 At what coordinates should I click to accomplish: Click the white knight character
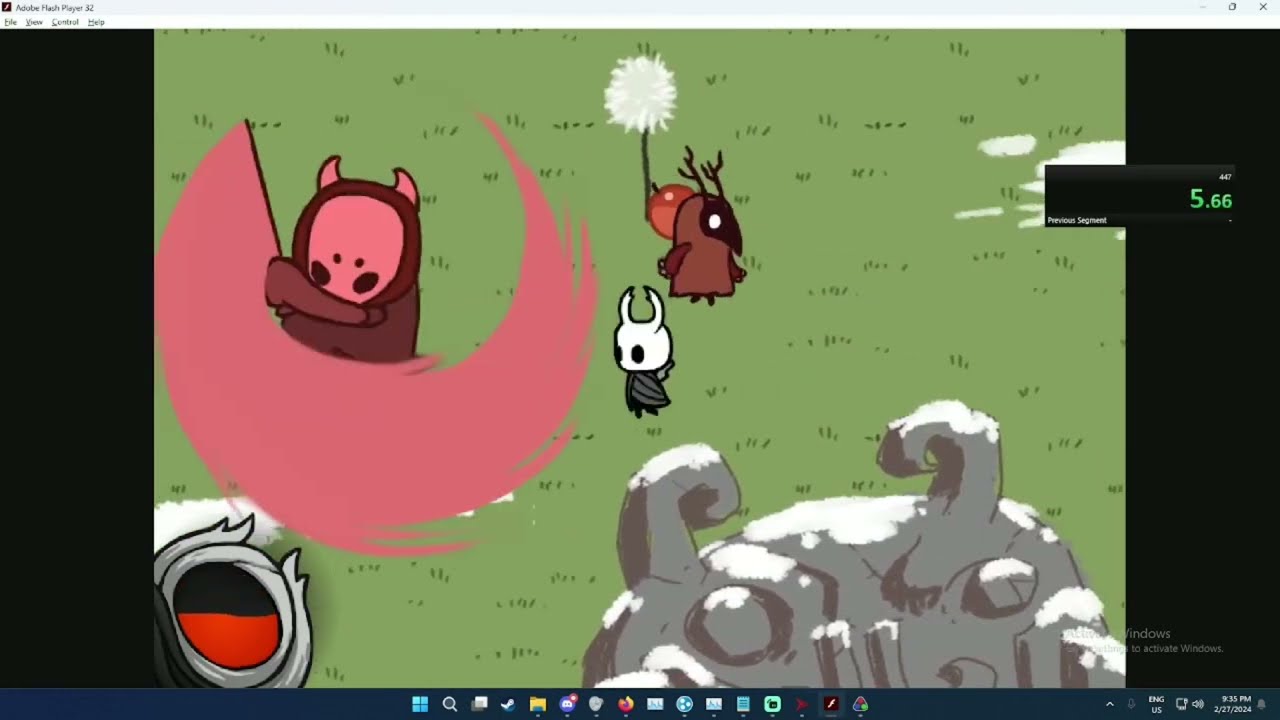coord(643,352)
